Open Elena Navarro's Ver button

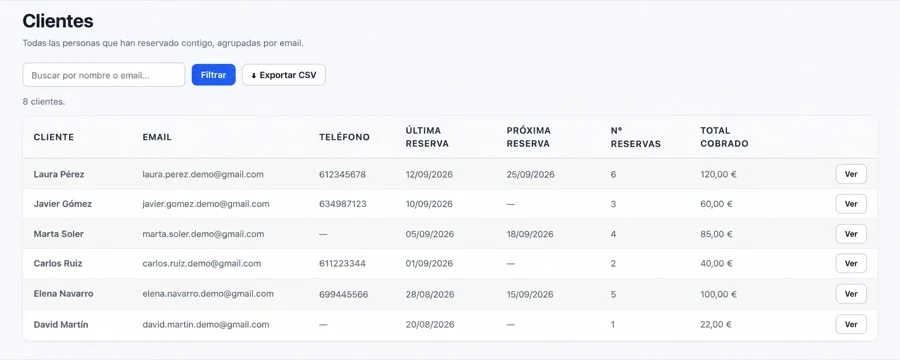point(851,293)
